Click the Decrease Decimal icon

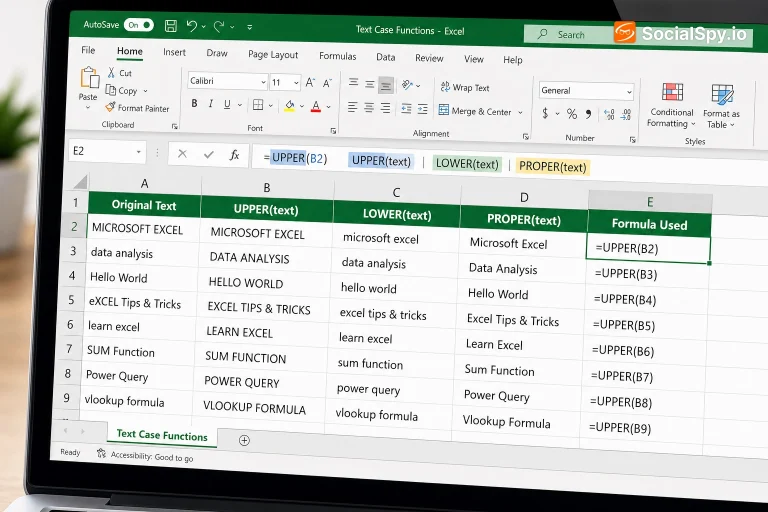tap(626, 115)
